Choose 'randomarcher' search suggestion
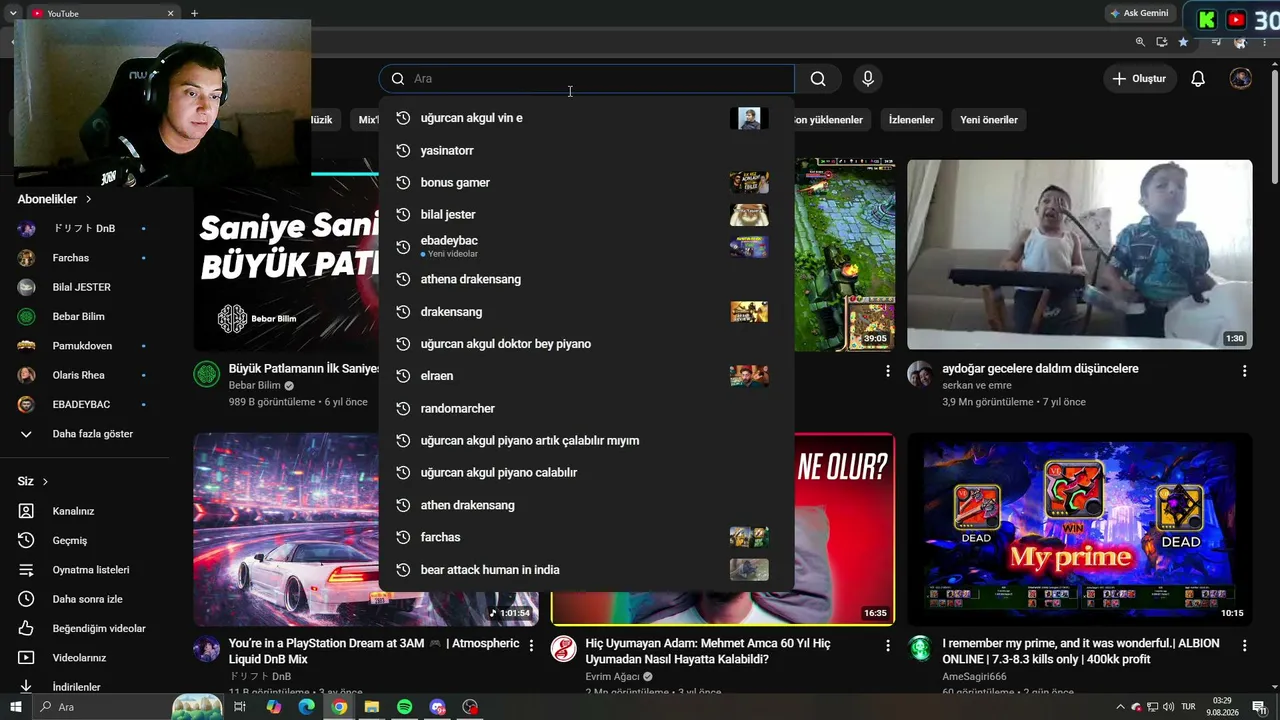The width and height of the screenshot is (1280, 720). point(586,408)
